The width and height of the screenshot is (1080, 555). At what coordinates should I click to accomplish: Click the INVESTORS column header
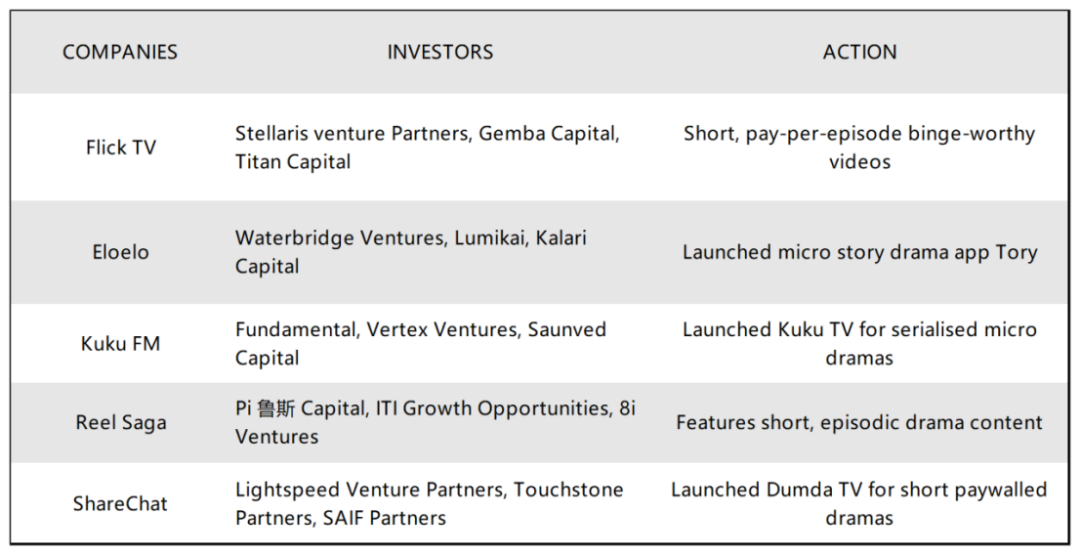point(440,52)
